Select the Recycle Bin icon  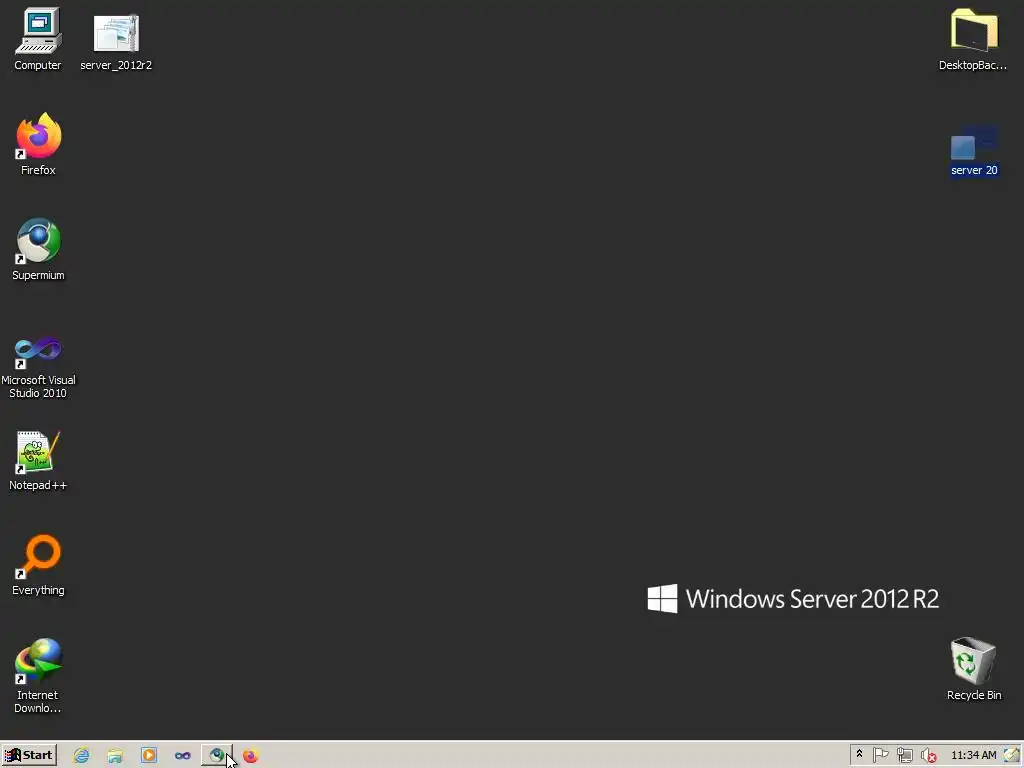pos(974,669)
